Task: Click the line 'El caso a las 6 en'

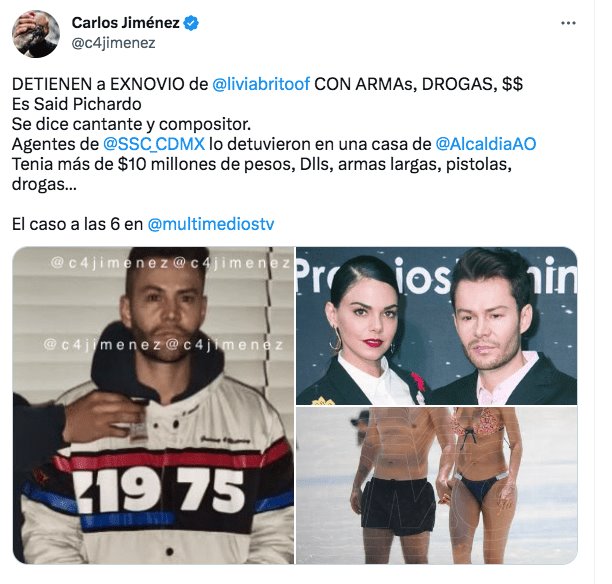Action: 77,224
